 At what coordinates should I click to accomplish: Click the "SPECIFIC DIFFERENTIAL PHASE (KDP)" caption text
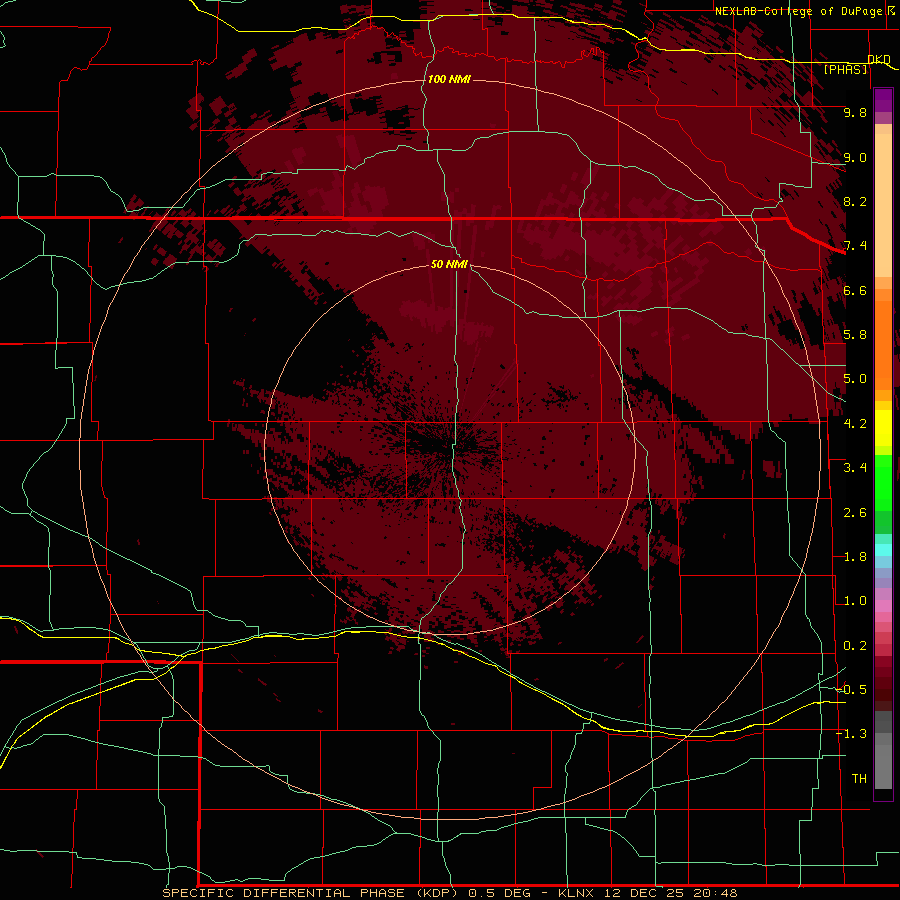pyautogui.click(x=310, y=893)
